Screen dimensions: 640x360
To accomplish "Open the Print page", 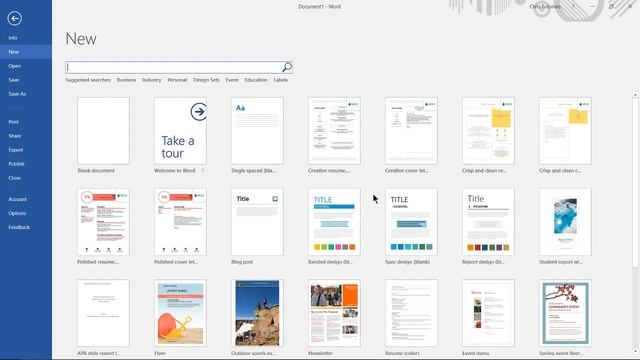I will coord(13,122).
